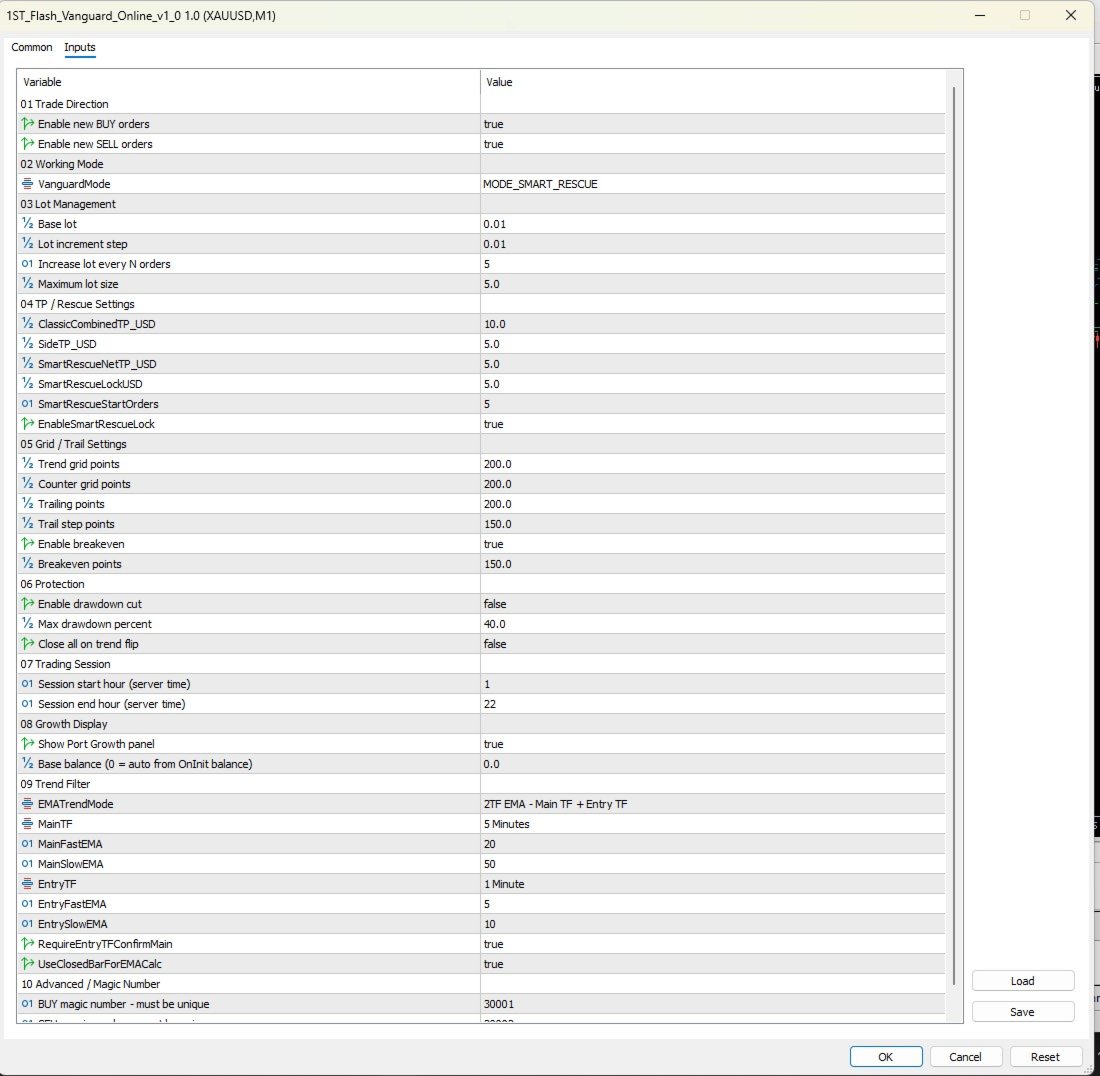
Task: Click the fraction icon beside Base lot
Action: (27, 224)
